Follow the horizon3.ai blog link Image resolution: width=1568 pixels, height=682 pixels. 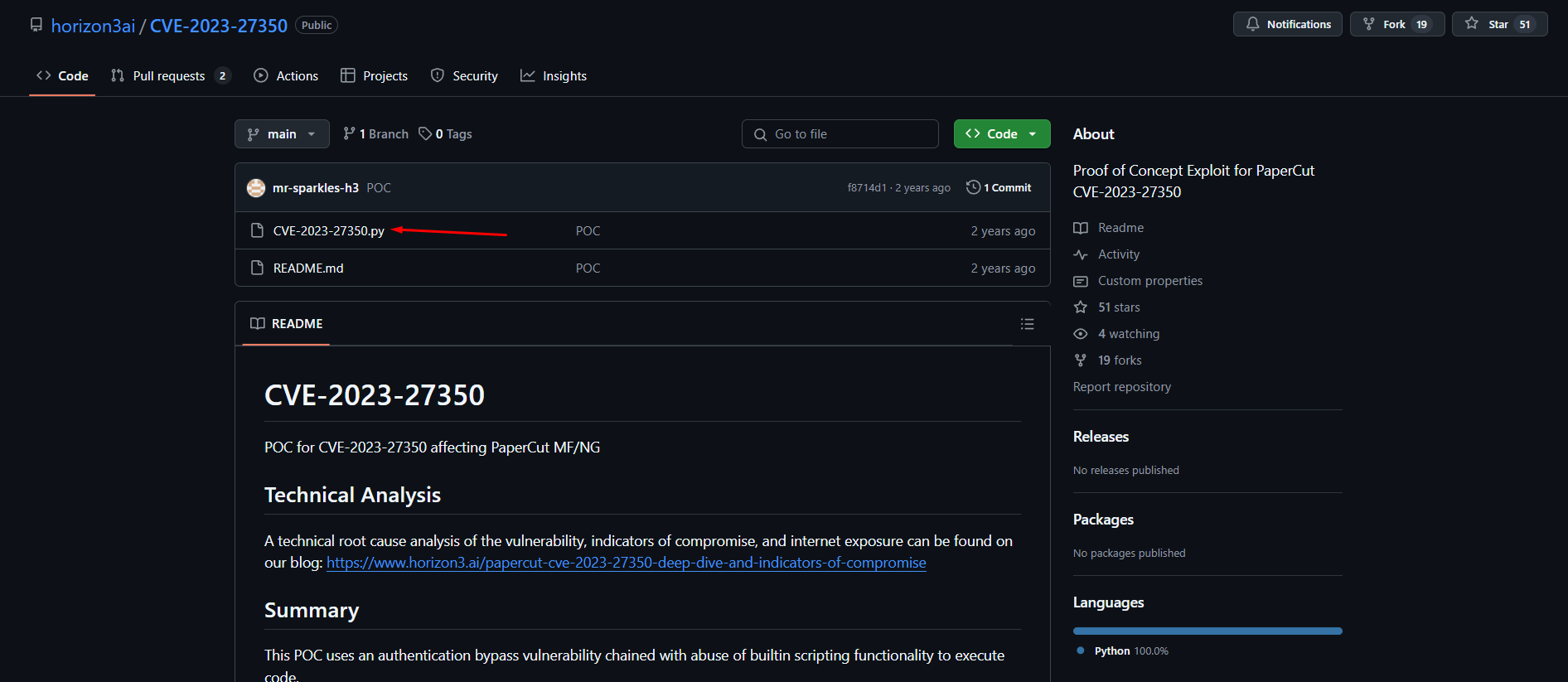click(627, 563)
